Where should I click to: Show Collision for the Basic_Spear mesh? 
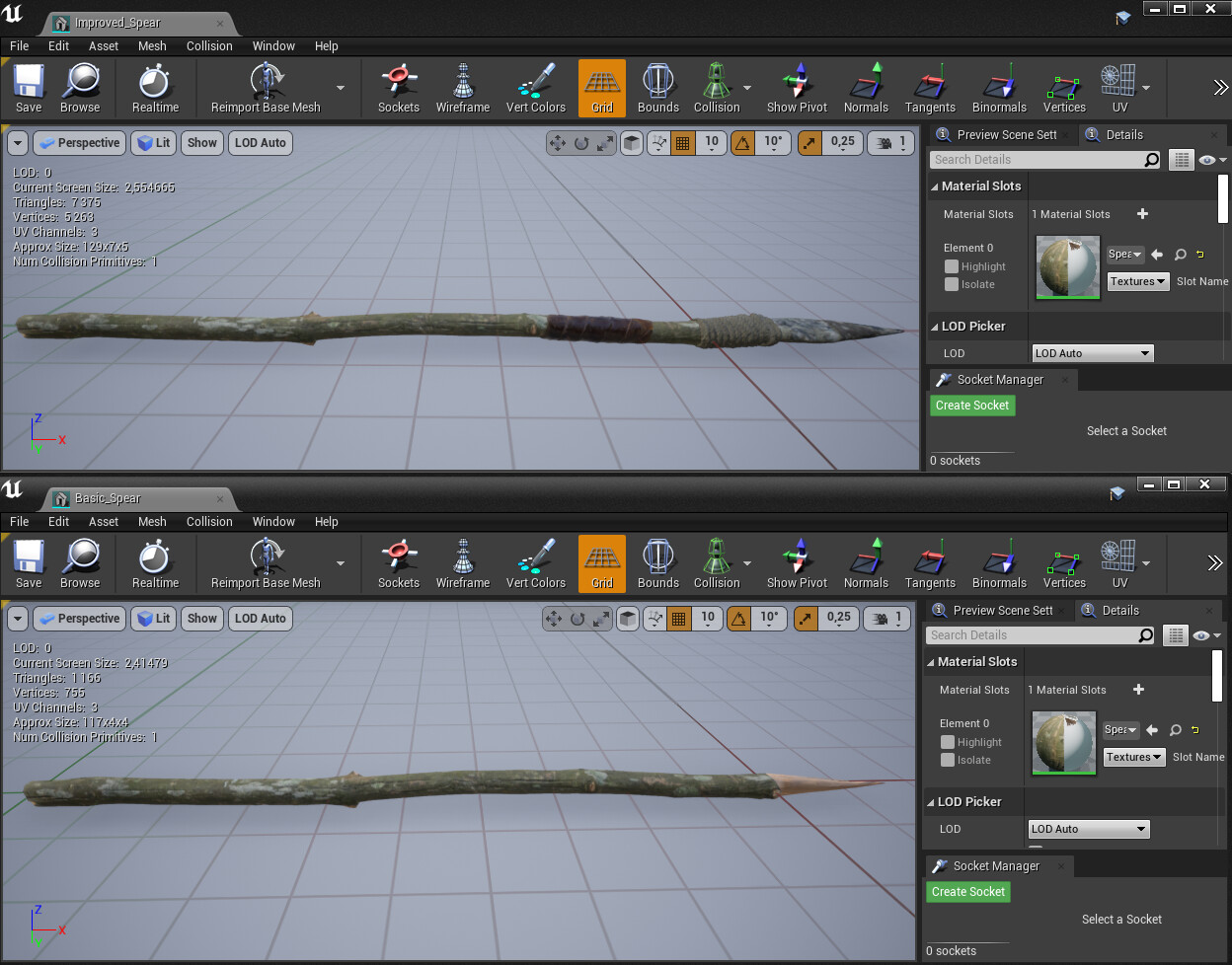click(716, 563)
